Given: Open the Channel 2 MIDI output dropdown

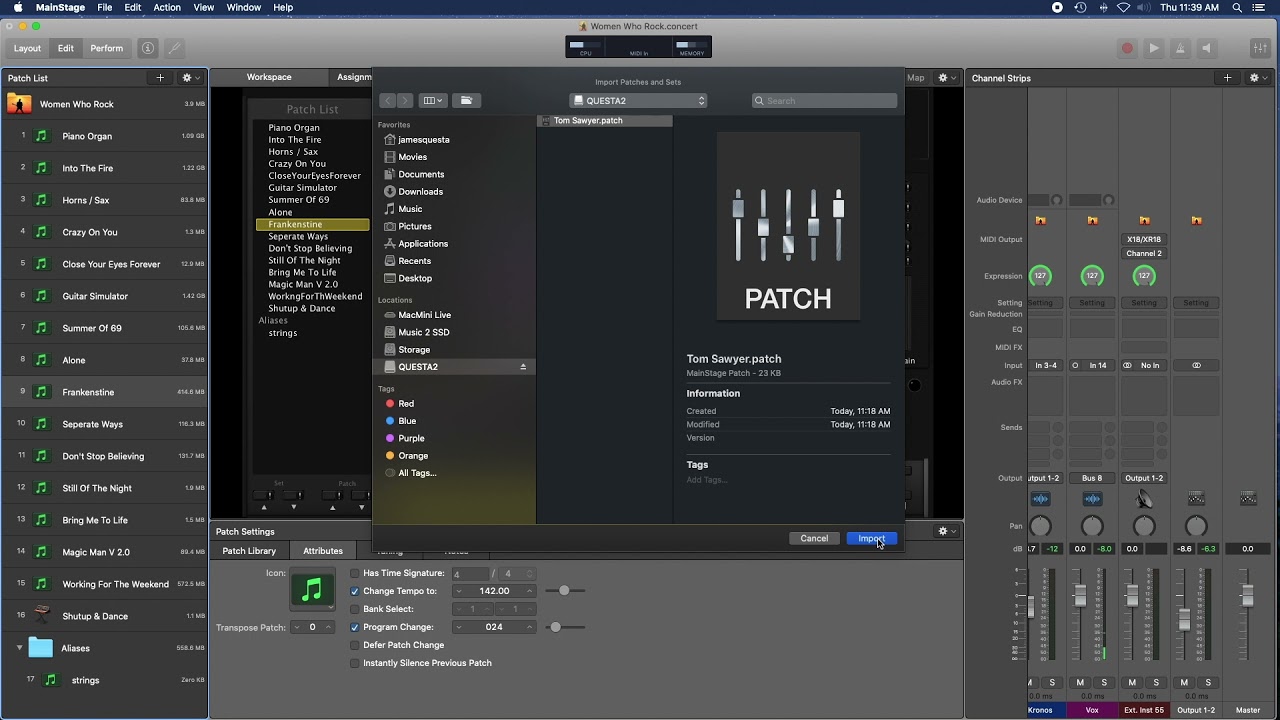Looking at the screenshot, I should pos(1144,253).
